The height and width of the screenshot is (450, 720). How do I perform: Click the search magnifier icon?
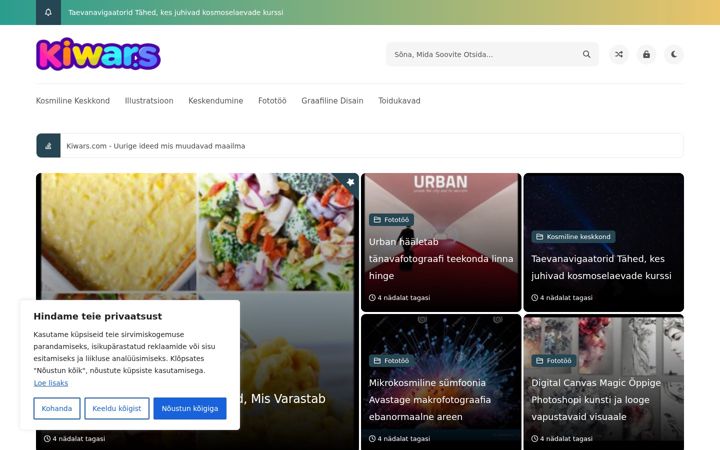pos(586,54)
